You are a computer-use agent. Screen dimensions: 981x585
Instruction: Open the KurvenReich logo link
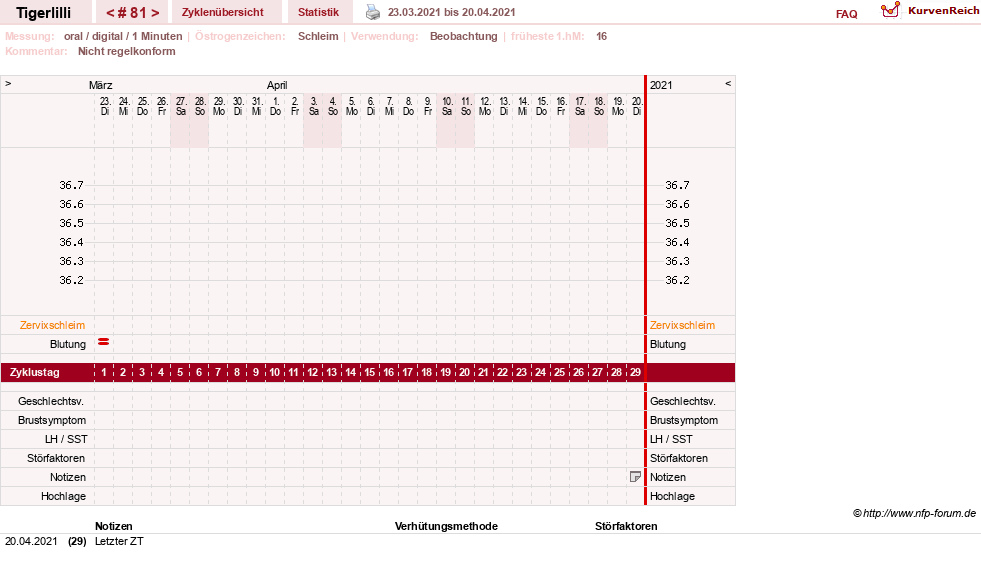click(930, 11)
